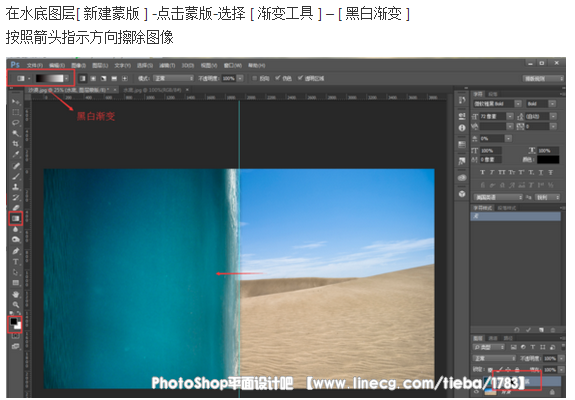Open the workspace switcher dropdown
Screen dimensions: 575x400
(x=543, y=78)
